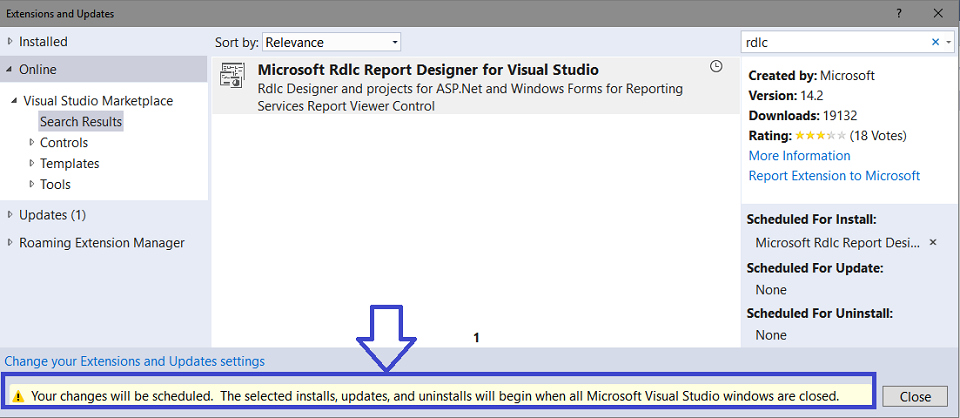
Task: Open the More Information link
Action: pyautogui.click(x=800, y=155)
